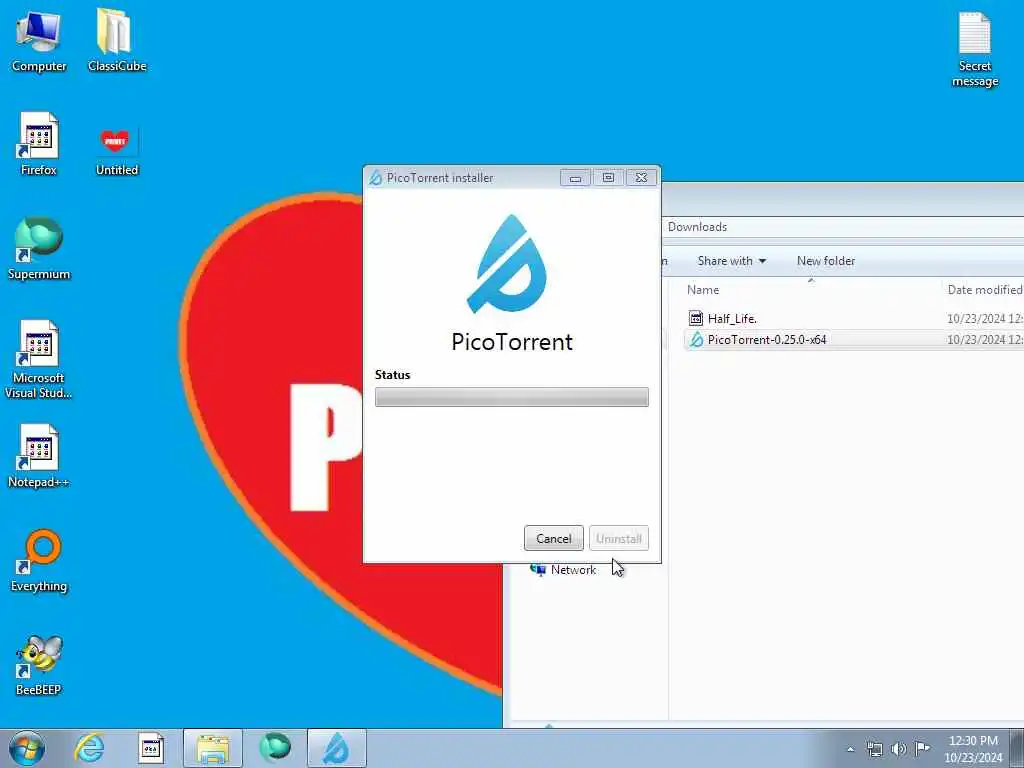Open Supermium from the taskbar
Viewport: 1024px width, 768px height.
[x=275, y=748]
